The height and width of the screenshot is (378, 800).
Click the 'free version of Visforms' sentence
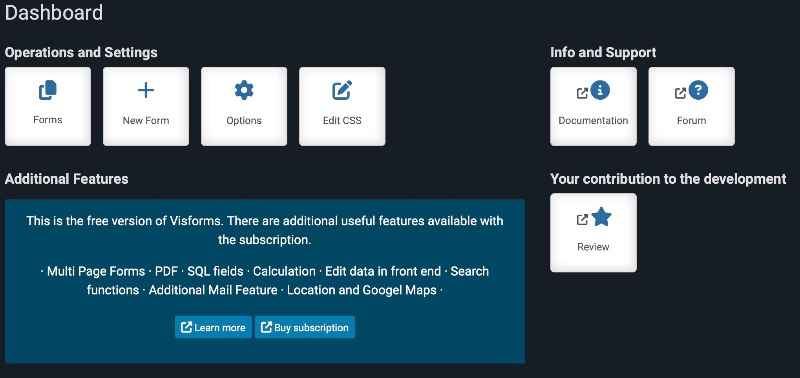(265, 230)
